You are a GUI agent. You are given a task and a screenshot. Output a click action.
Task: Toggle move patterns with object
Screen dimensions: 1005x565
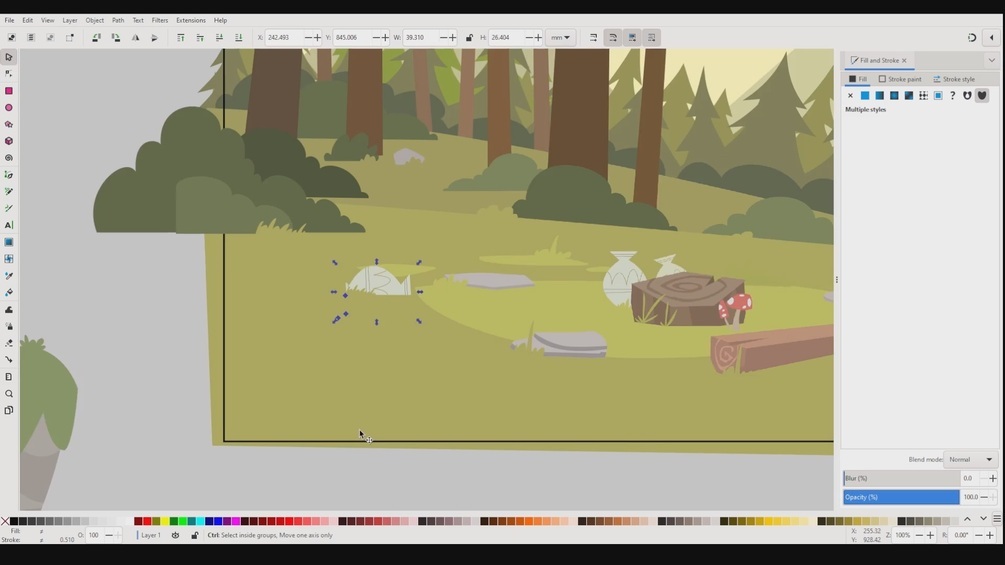pos(651,38)
